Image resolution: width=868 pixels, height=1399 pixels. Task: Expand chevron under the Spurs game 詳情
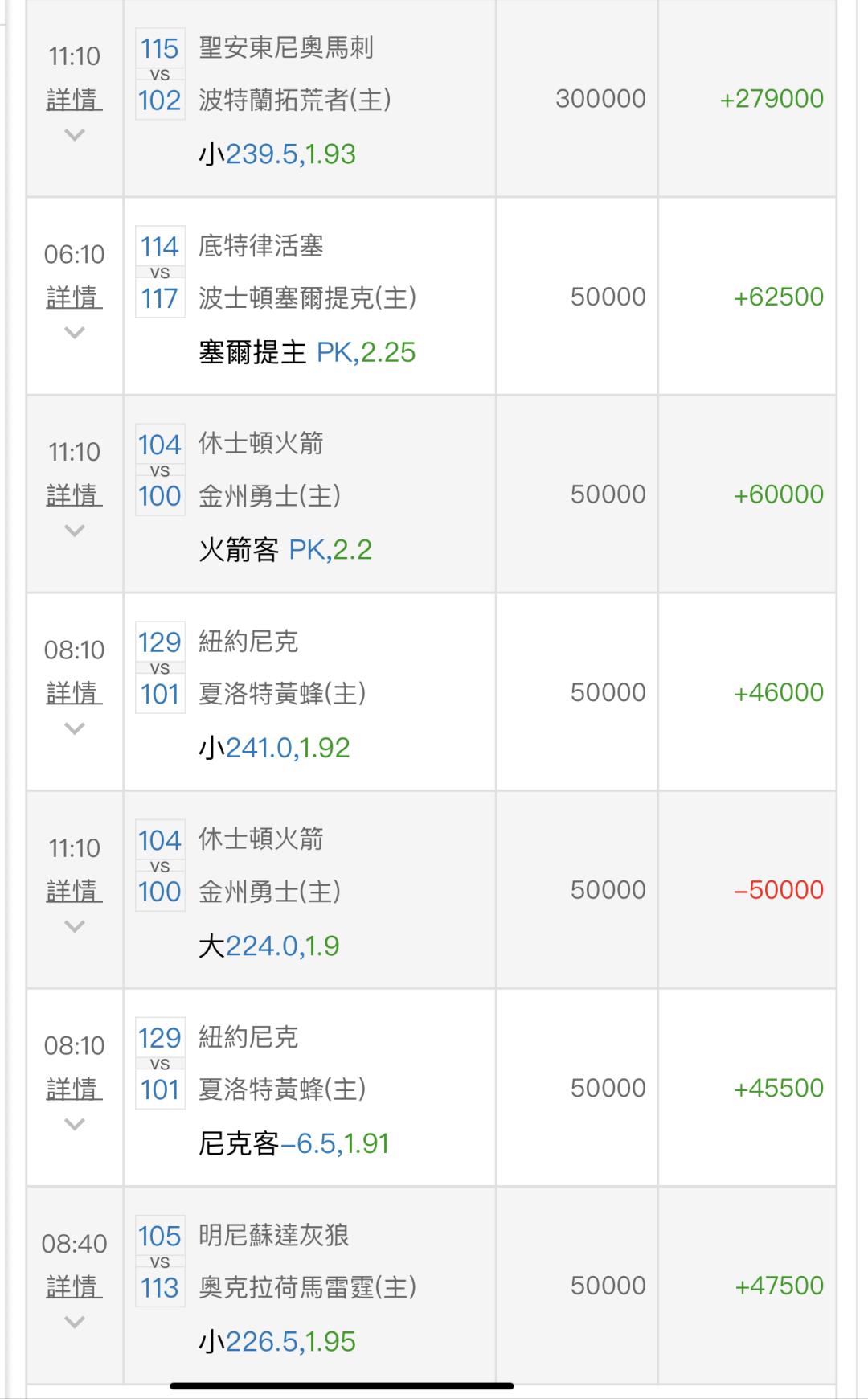pos(74,135)
